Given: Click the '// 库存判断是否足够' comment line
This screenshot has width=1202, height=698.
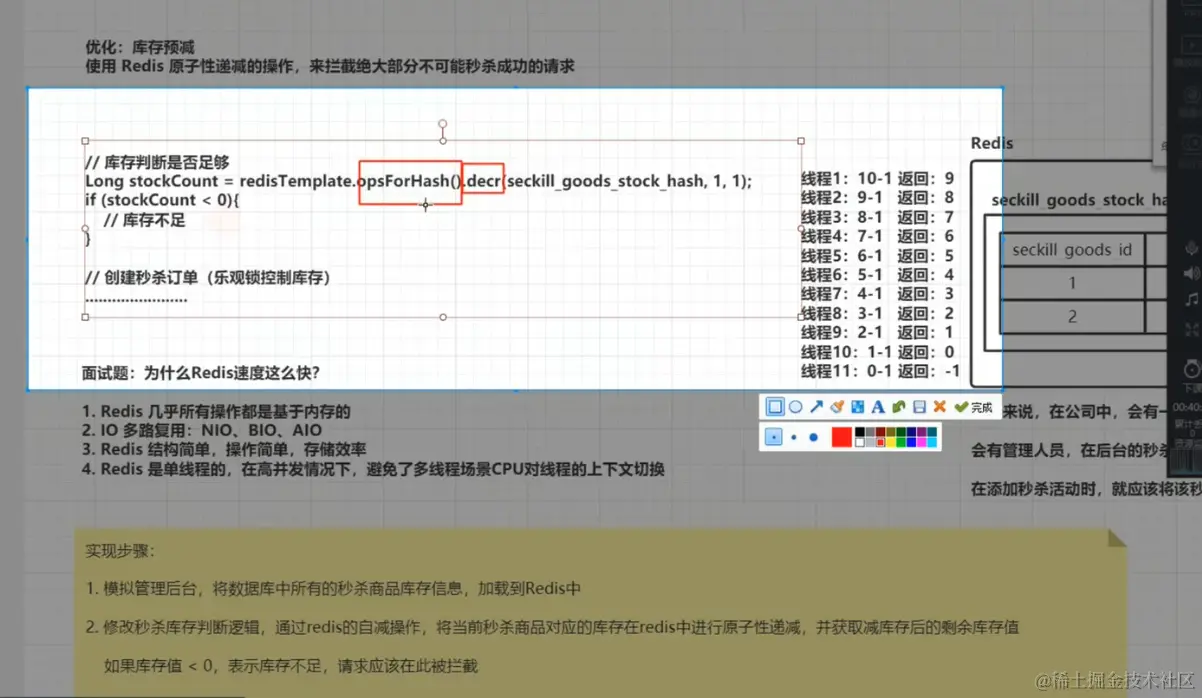Looking at the screenshot, I should coord(157,162).
